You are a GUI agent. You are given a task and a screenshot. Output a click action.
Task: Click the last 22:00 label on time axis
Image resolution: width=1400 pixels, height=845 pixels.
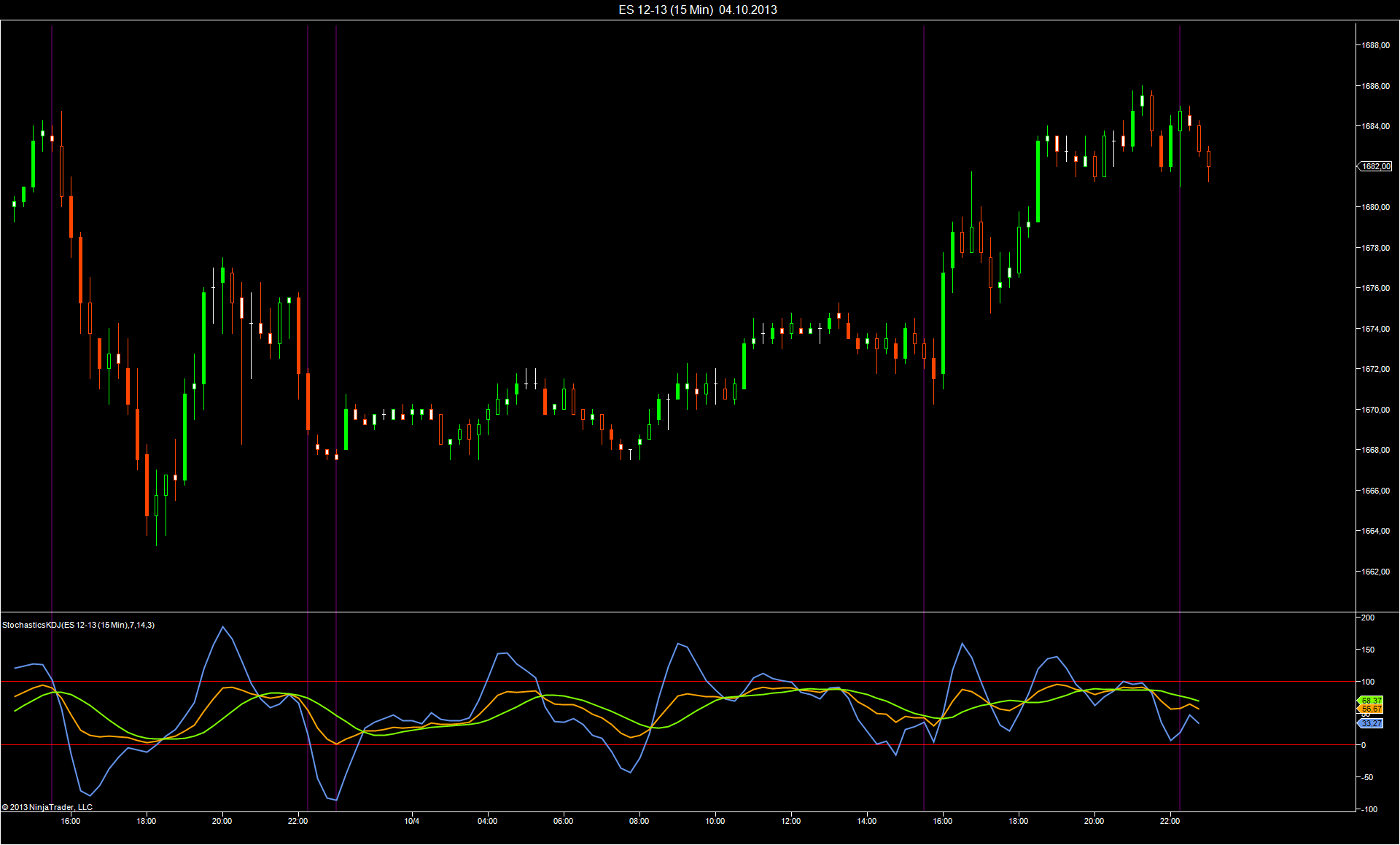tap(1170, 821)
